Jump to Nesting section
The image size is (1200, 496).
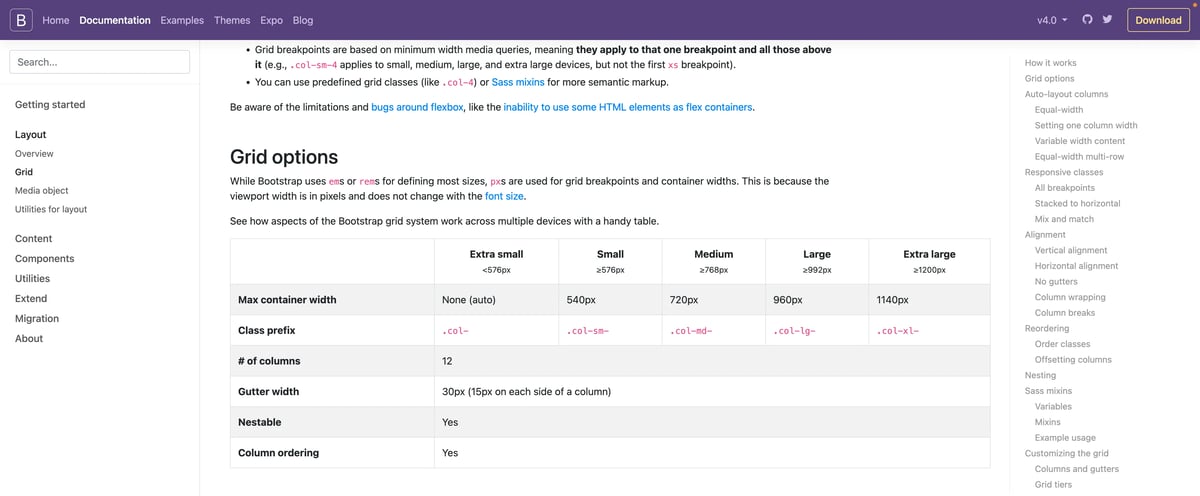(1040, 375)
